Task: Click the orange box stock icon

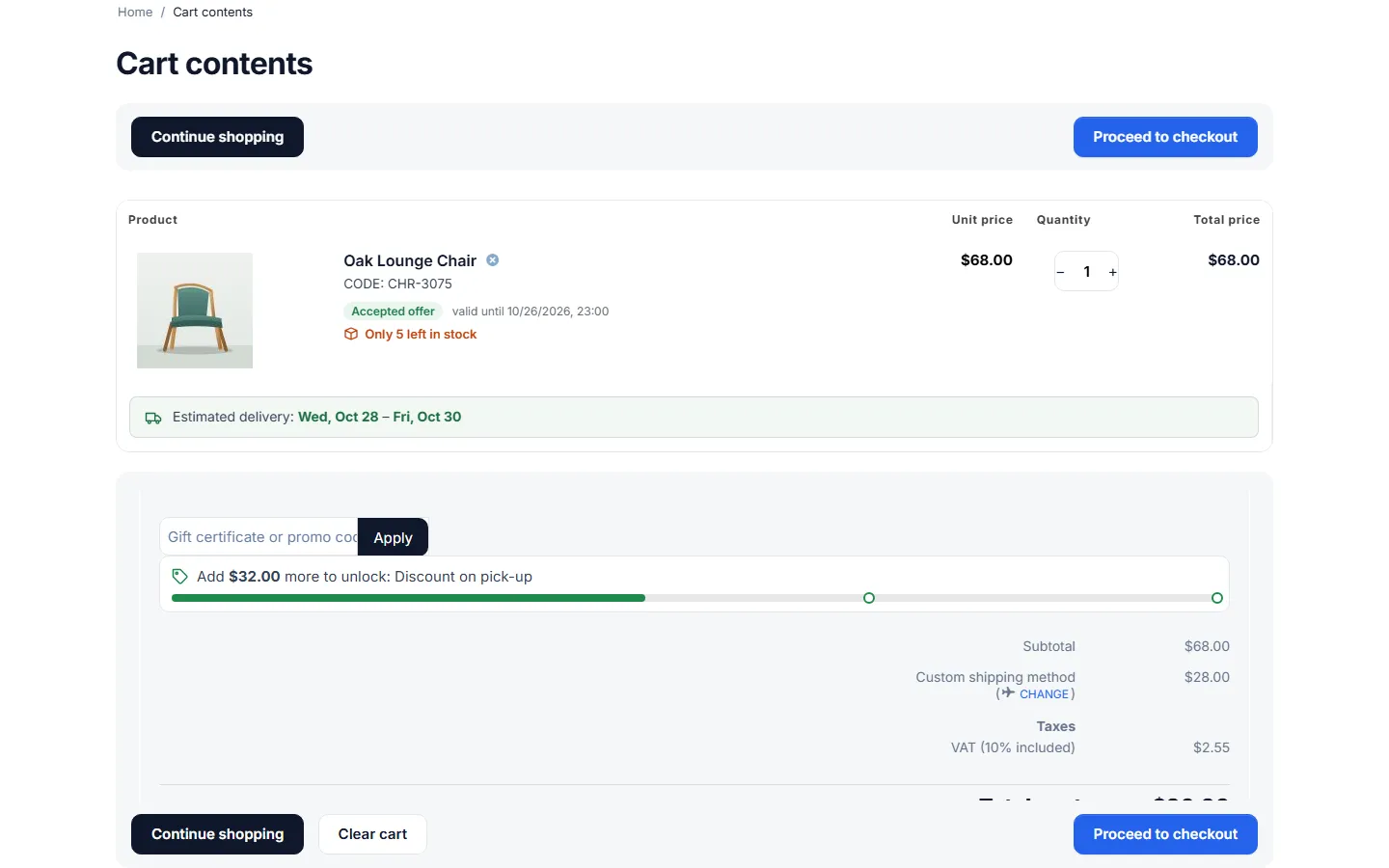Action: tap(351, 334)
